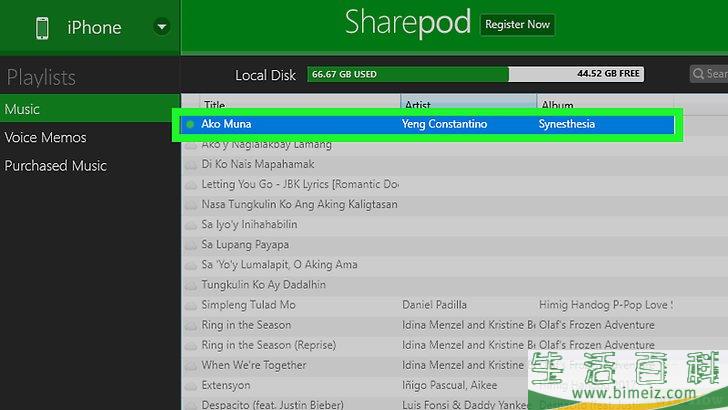Select song Tungkulin Ko Ay Dadalhin

pos(264,285)
